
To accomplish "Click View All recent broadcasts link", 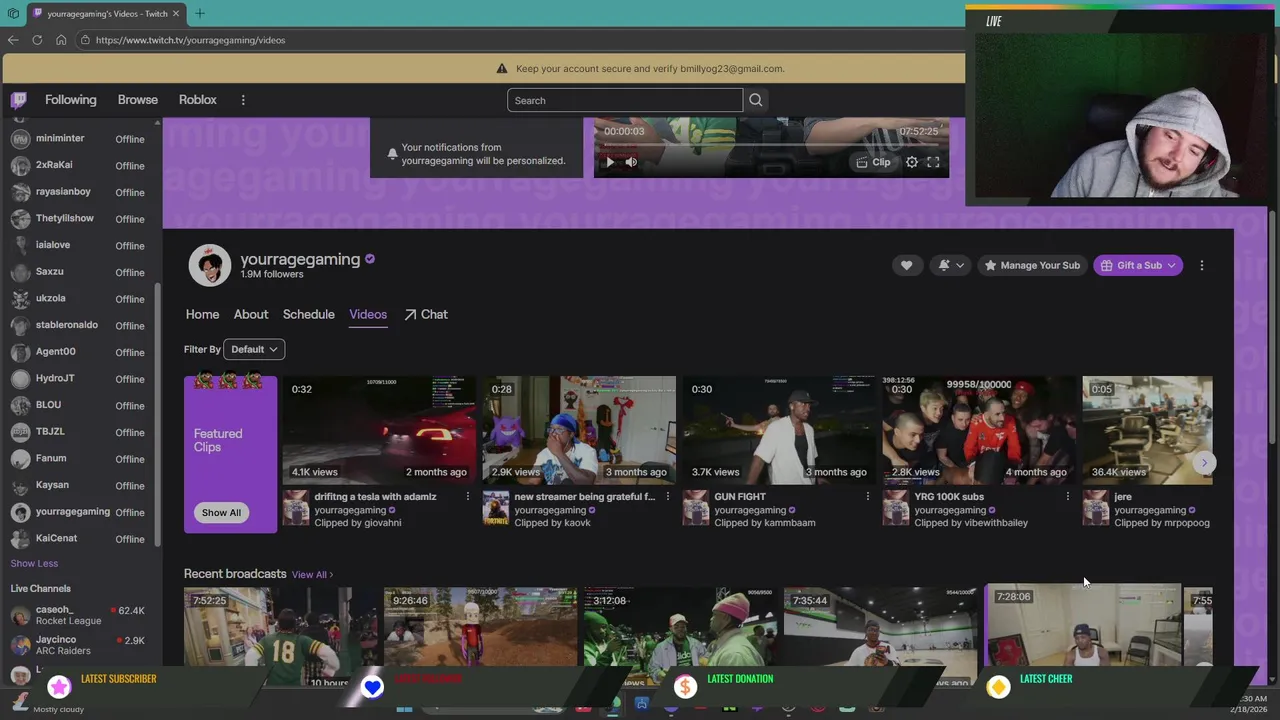I will 312,575.
